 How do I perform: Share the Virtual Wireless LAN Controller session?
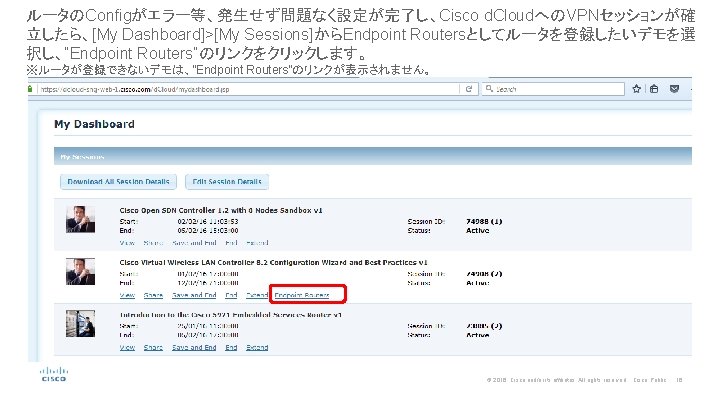tap(153, 295)
